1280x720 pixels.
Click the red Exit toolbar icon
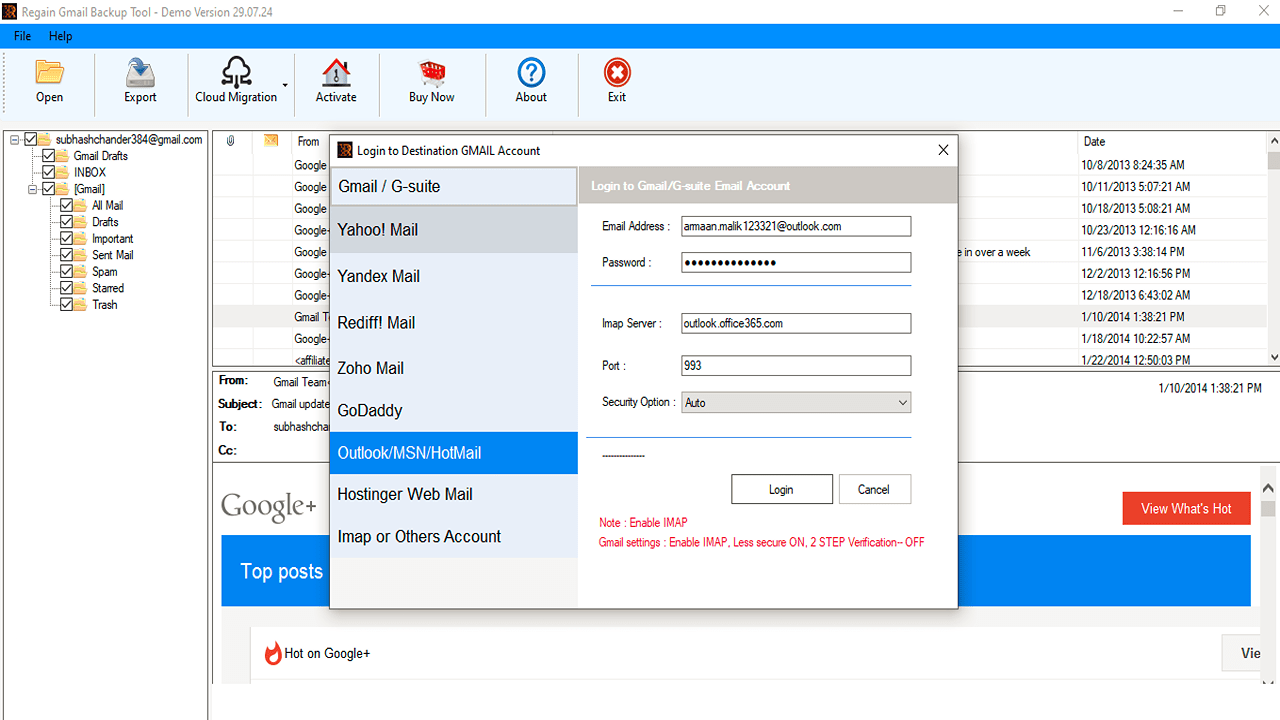click(617, 72)
